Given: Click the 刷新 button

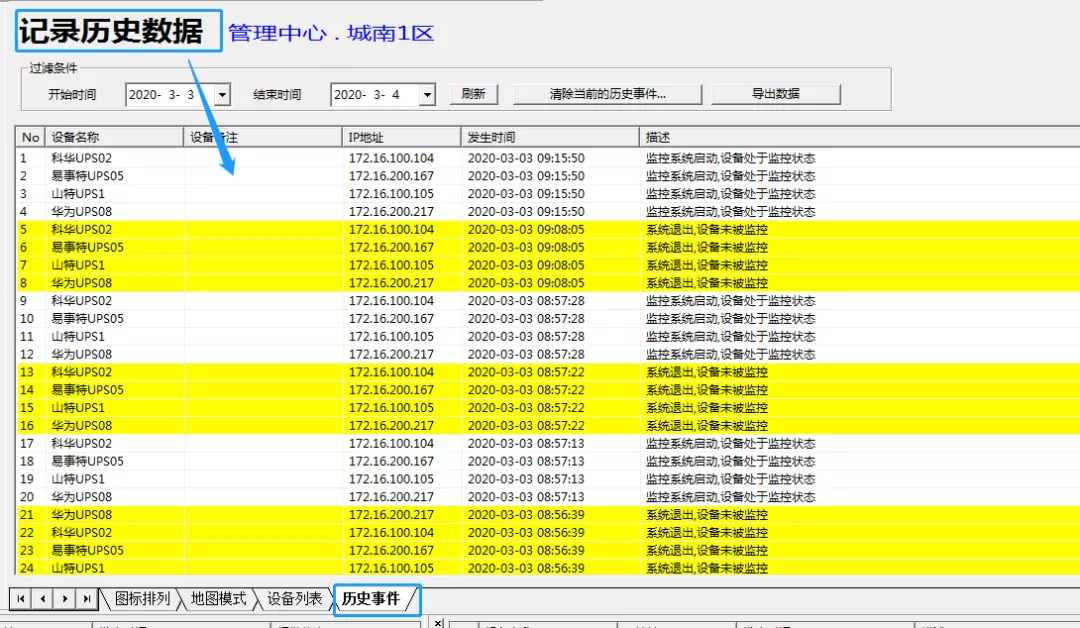Looking at the screenshot, I should [474, 93].
